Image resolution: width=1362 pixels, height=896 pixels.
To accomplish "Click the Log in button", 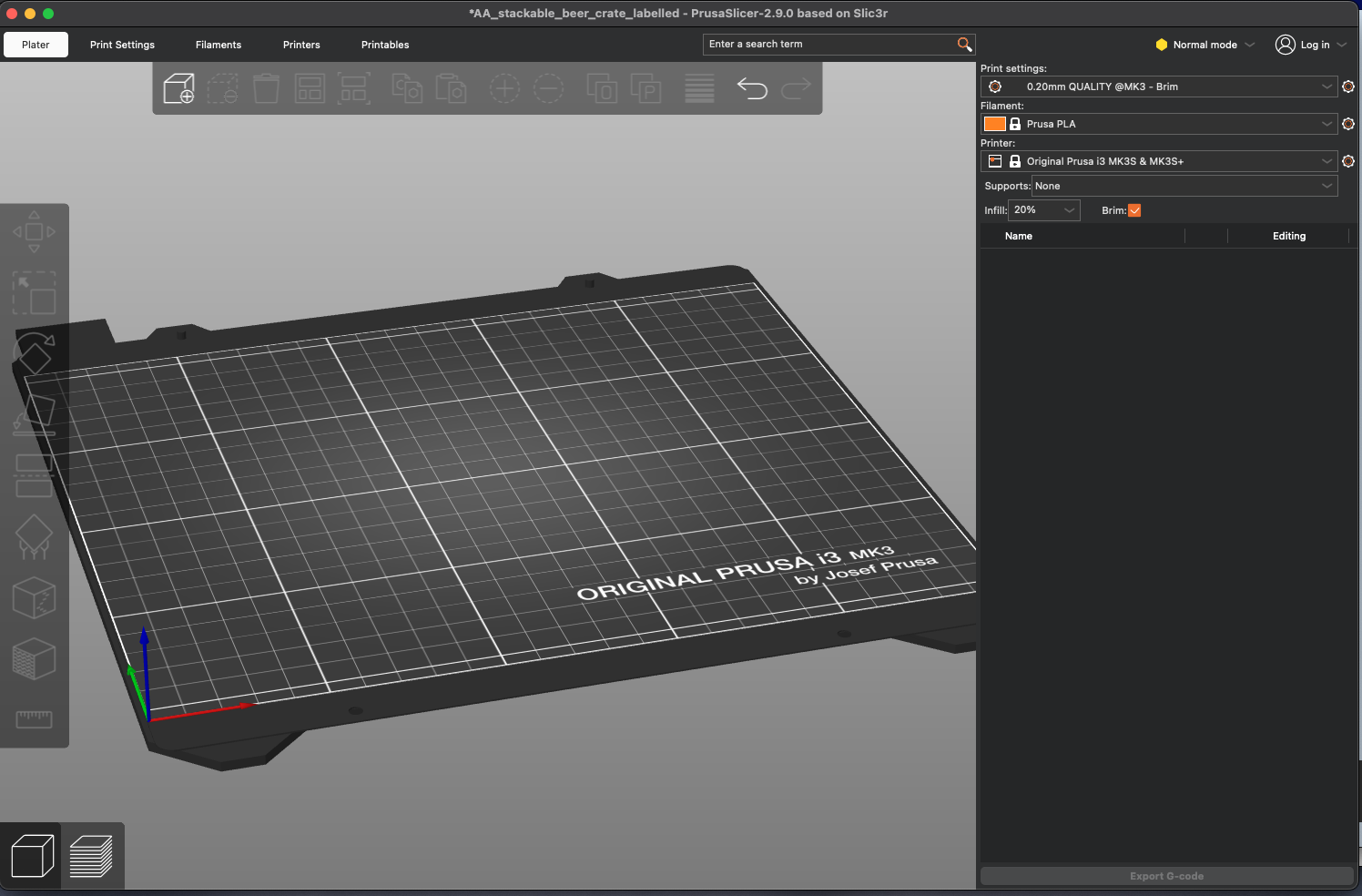I will (x=1310, y=45).
